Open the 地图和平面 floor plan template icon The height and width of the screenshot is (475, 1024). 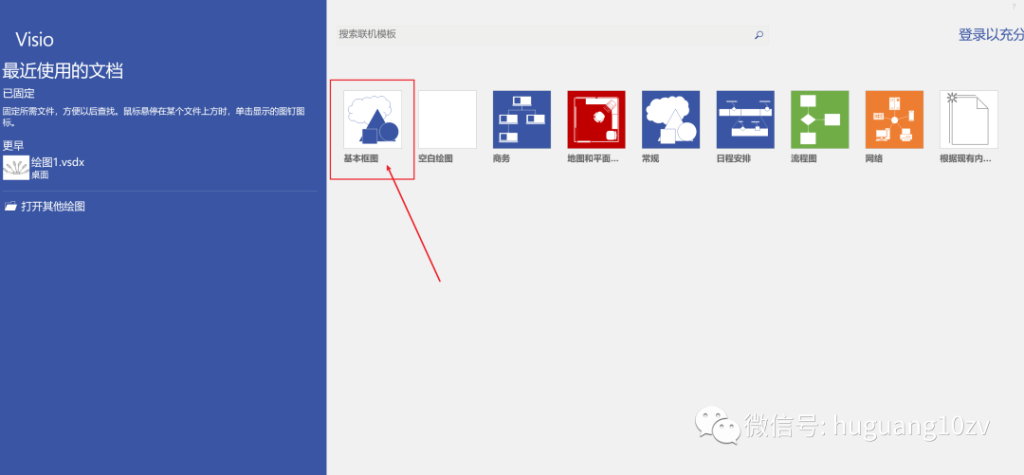tap(596, 120)
